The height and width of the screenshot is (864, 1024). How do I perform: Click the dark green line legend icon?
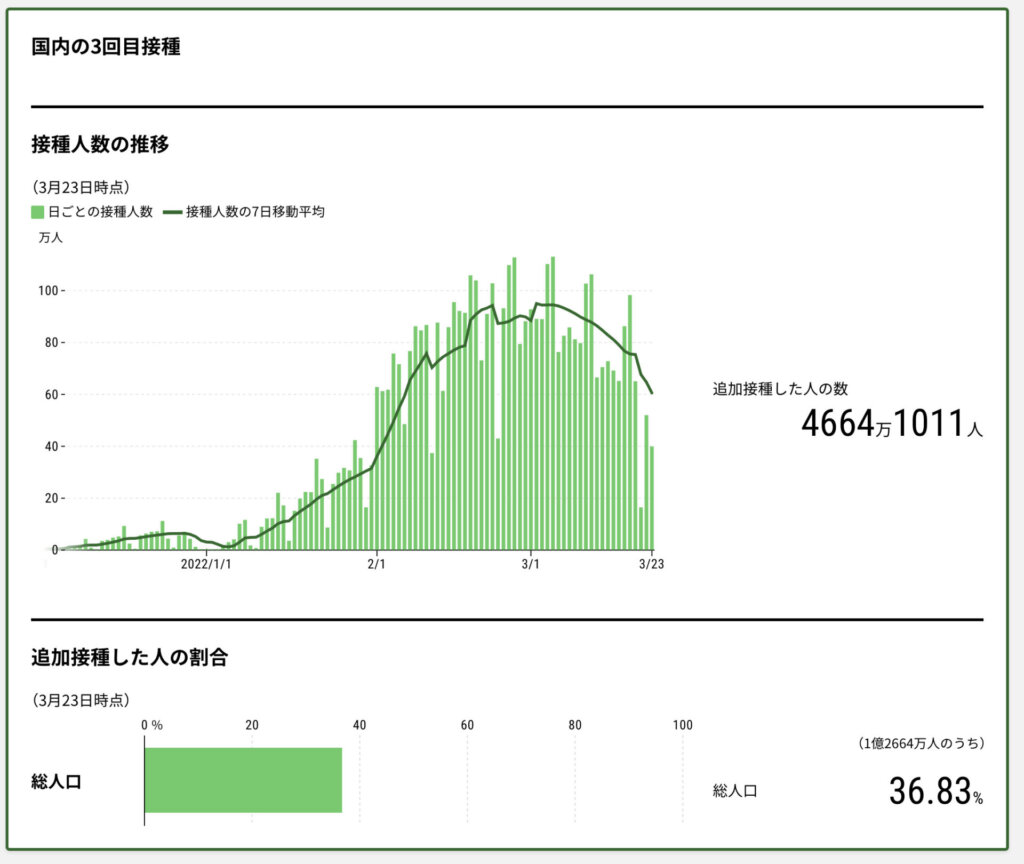[x=171, y=212]
